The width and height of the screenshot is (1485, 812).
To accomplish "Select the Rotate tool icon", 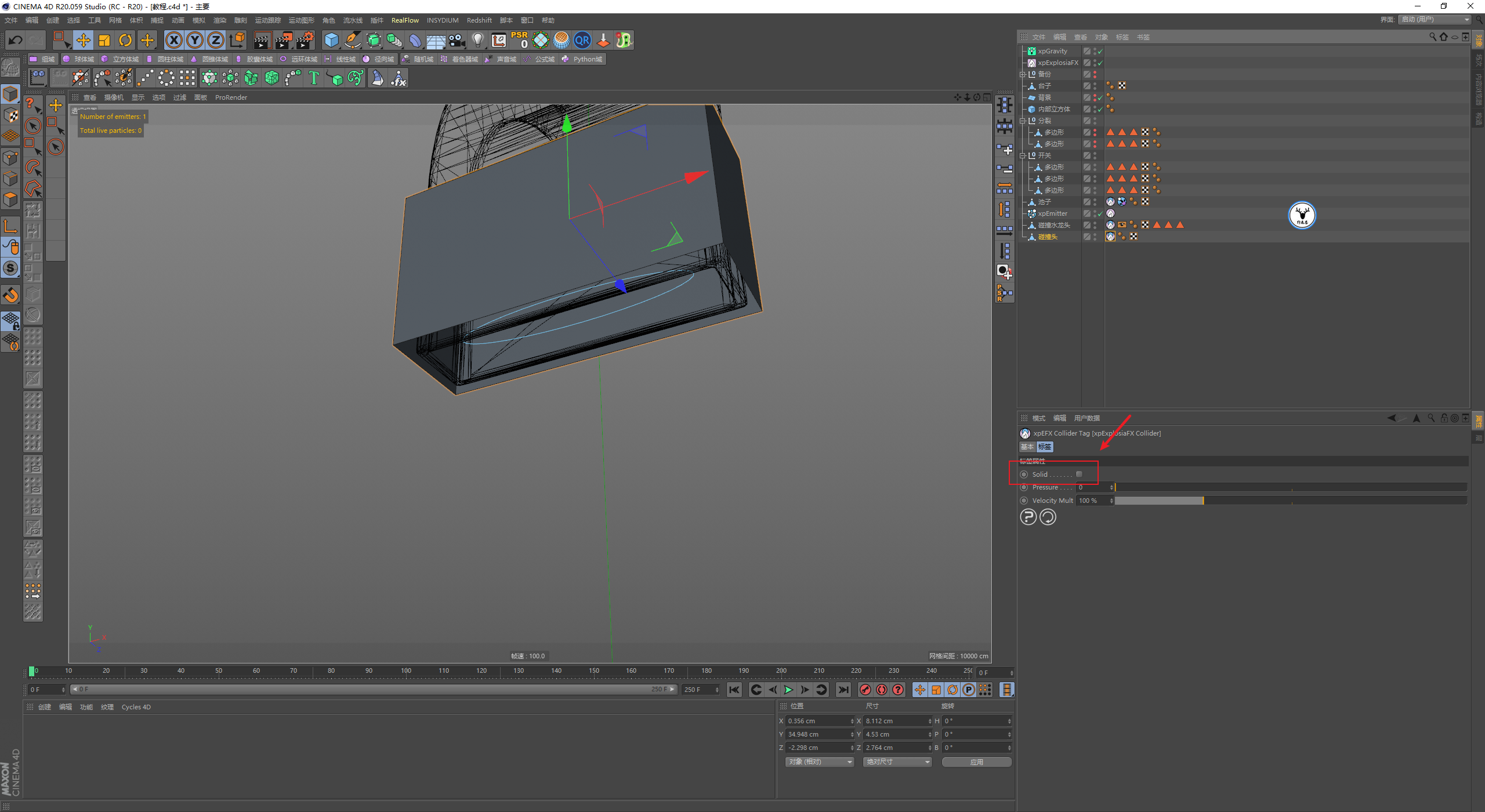I will [125, 40].
